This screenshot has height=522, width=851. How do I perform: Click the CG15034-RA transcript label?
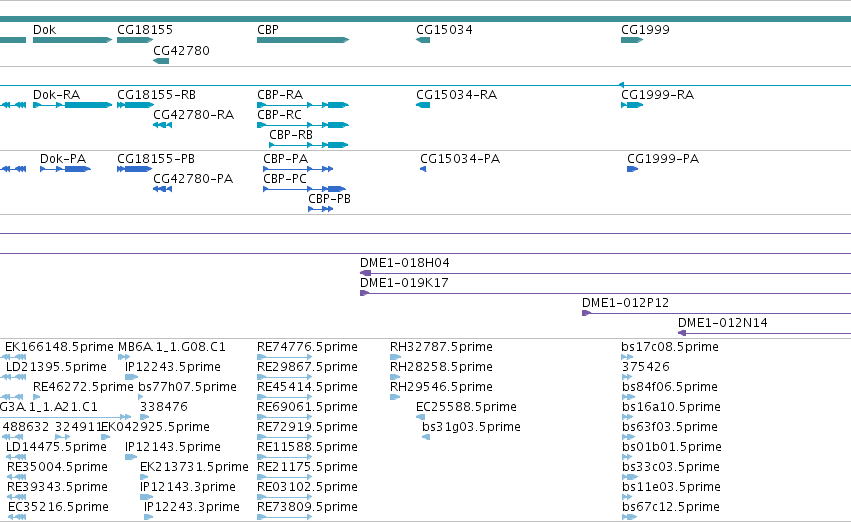[x=456, y=95]
